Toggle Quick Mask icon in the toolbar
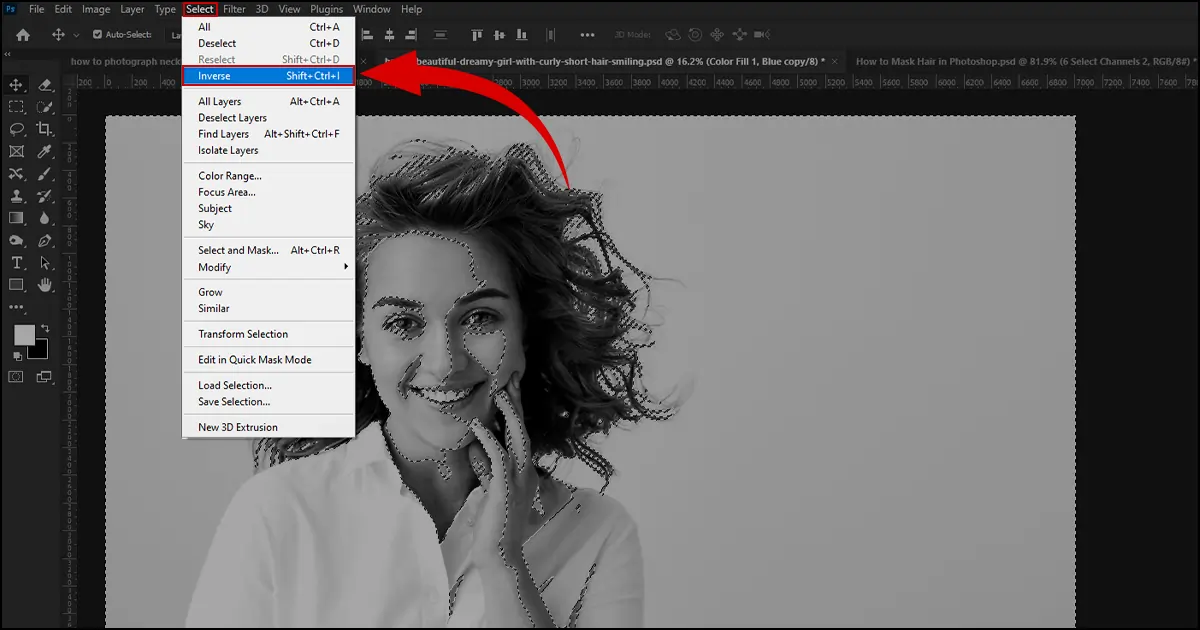Image resolution: width=1200 pixels, height=630 pixels. [x=16, y=377]
